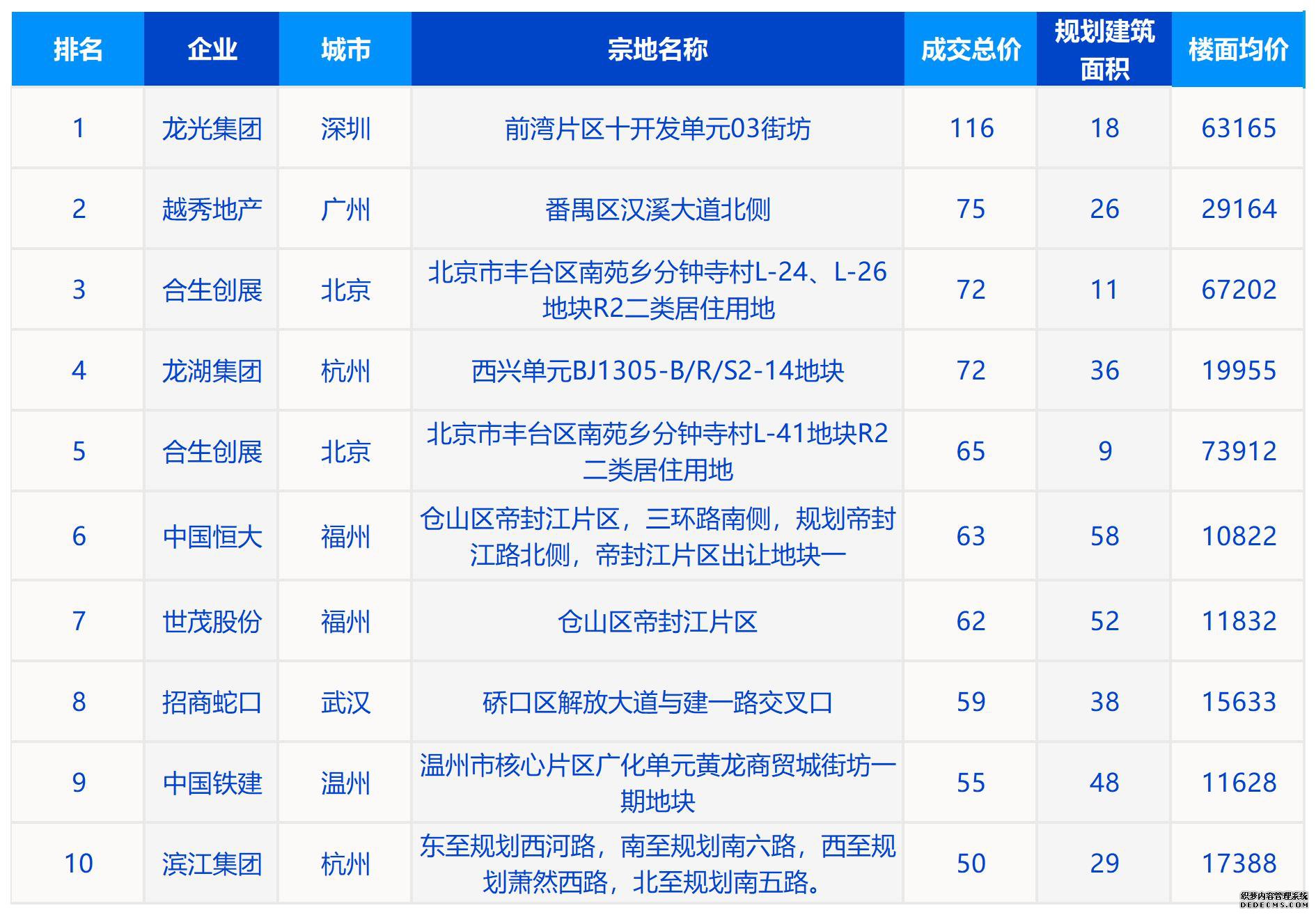Screen dimensions: 1316x915
Task: Click total price value 50
Action: tap(971, 863)
